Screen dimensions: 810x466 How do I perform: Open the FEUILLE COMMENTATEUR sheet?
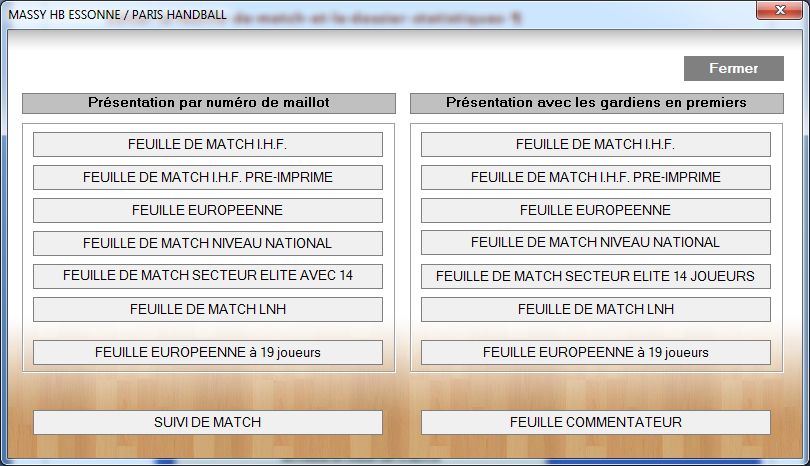tap(596, 422)
